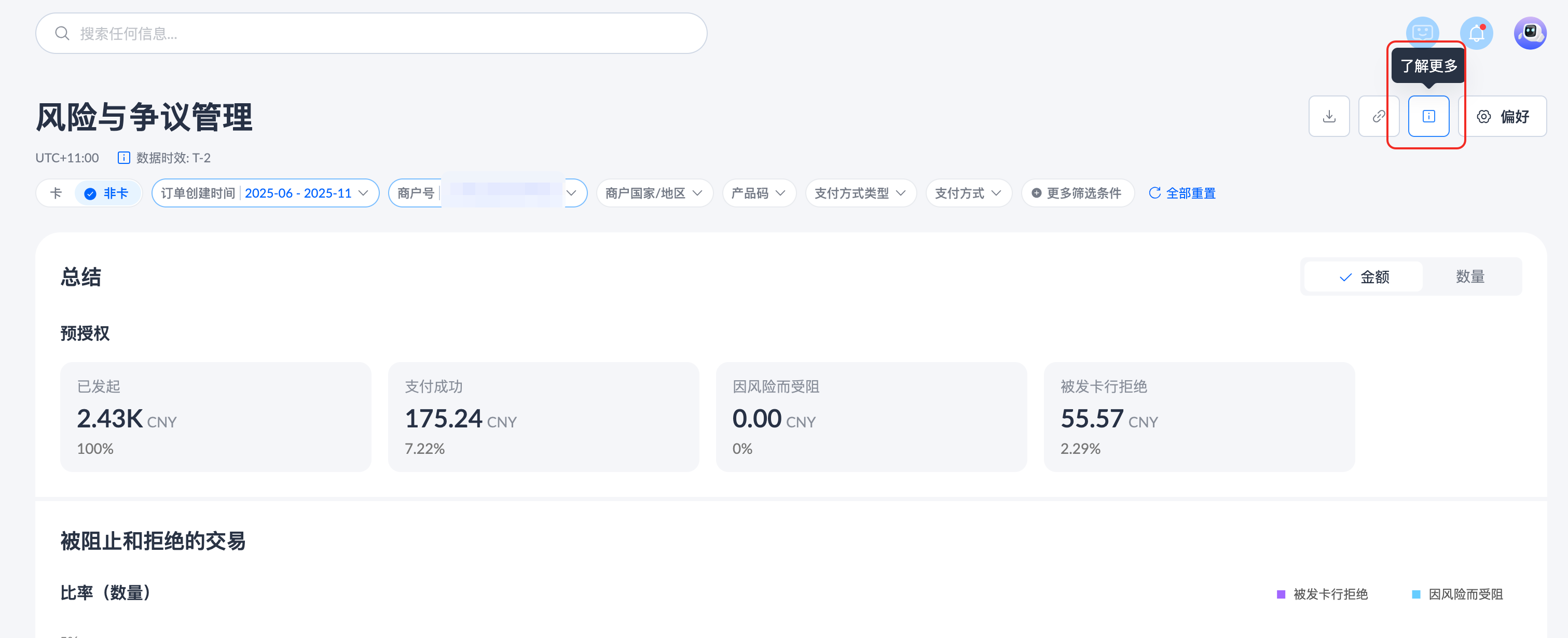
Task: Click the copy link icon button
Action: (1378, 116)
